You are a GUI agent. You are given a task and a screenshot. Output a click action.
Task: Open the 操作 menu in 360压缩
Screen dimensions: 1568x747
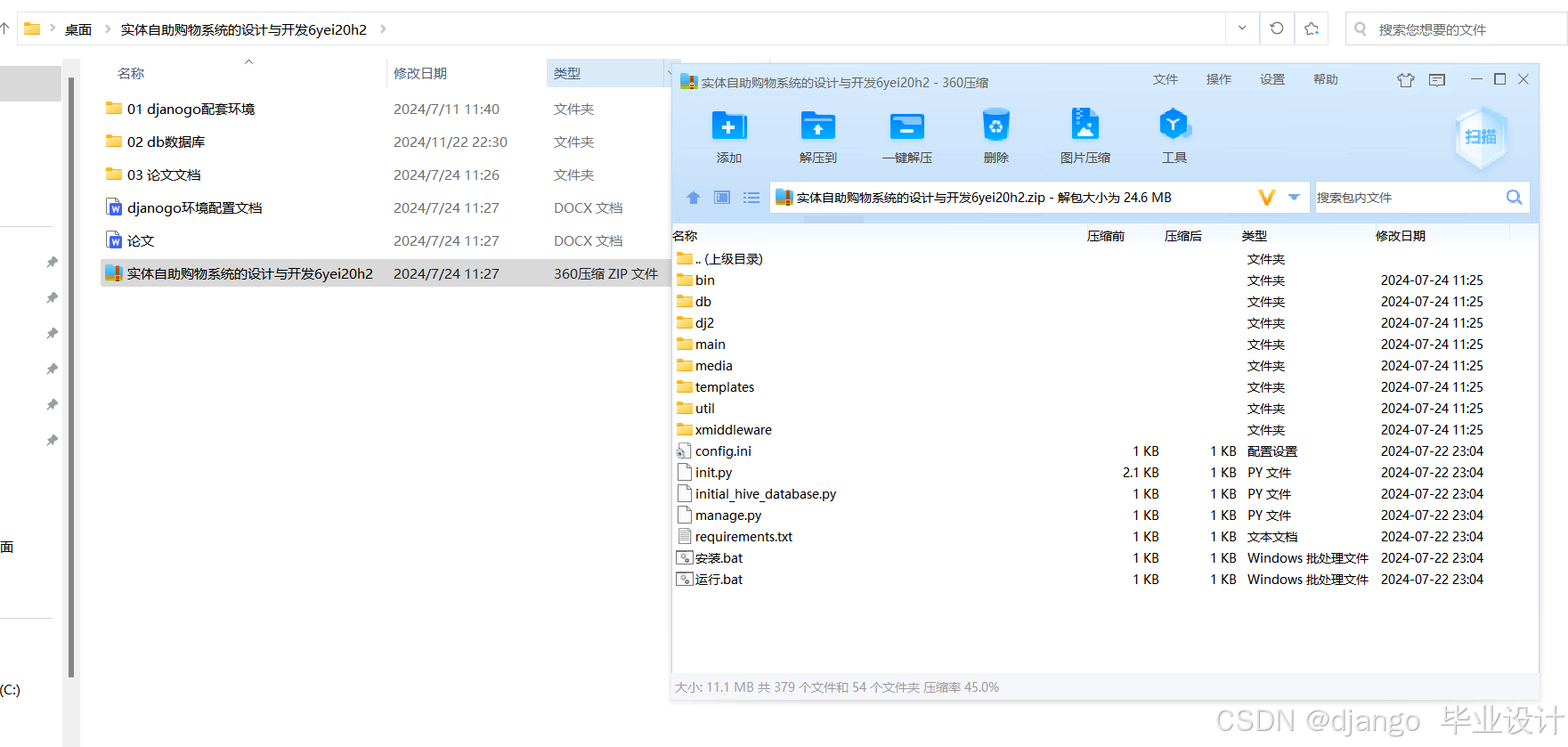coord(1219,79)
